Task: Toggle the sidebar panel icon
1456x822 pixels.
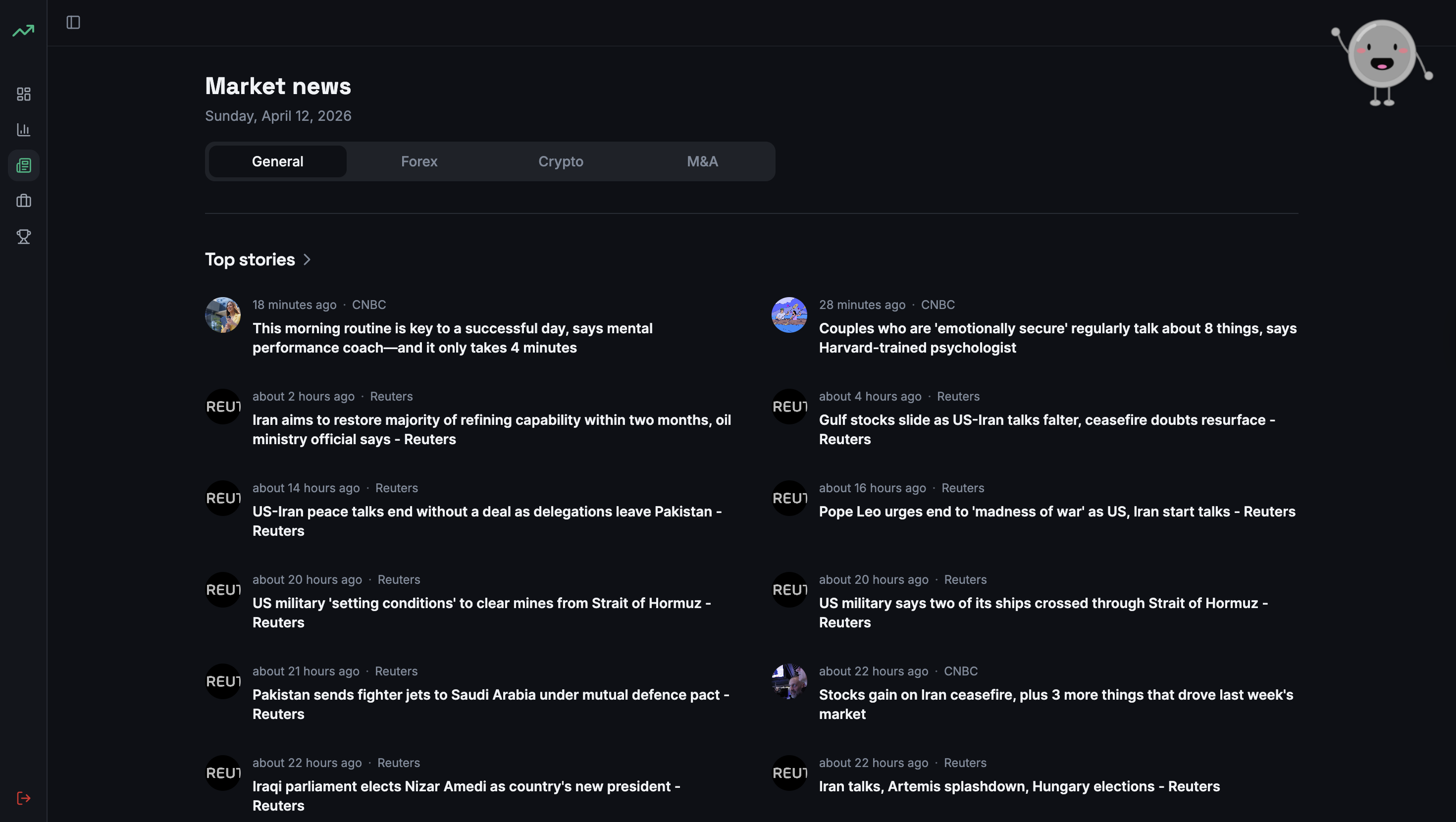Action: pyautogui.click(x=73, y=23)
